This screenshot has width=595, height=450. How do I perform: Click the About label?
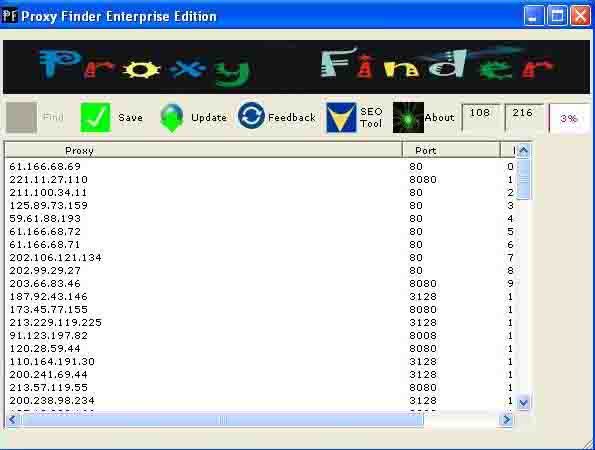439,118
